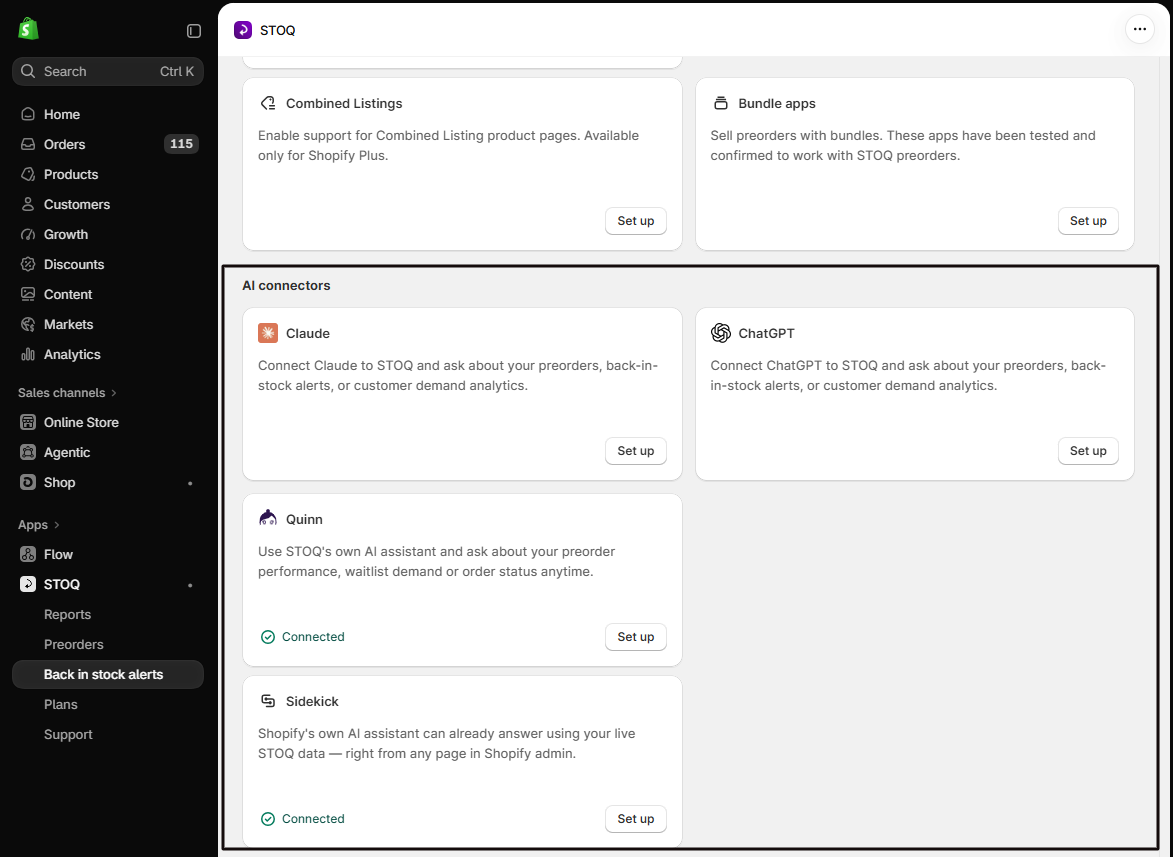The image size is (1173, 857).
Task: Click the STOQ app icon in sidebar
Action: click(x=28, y=584)
